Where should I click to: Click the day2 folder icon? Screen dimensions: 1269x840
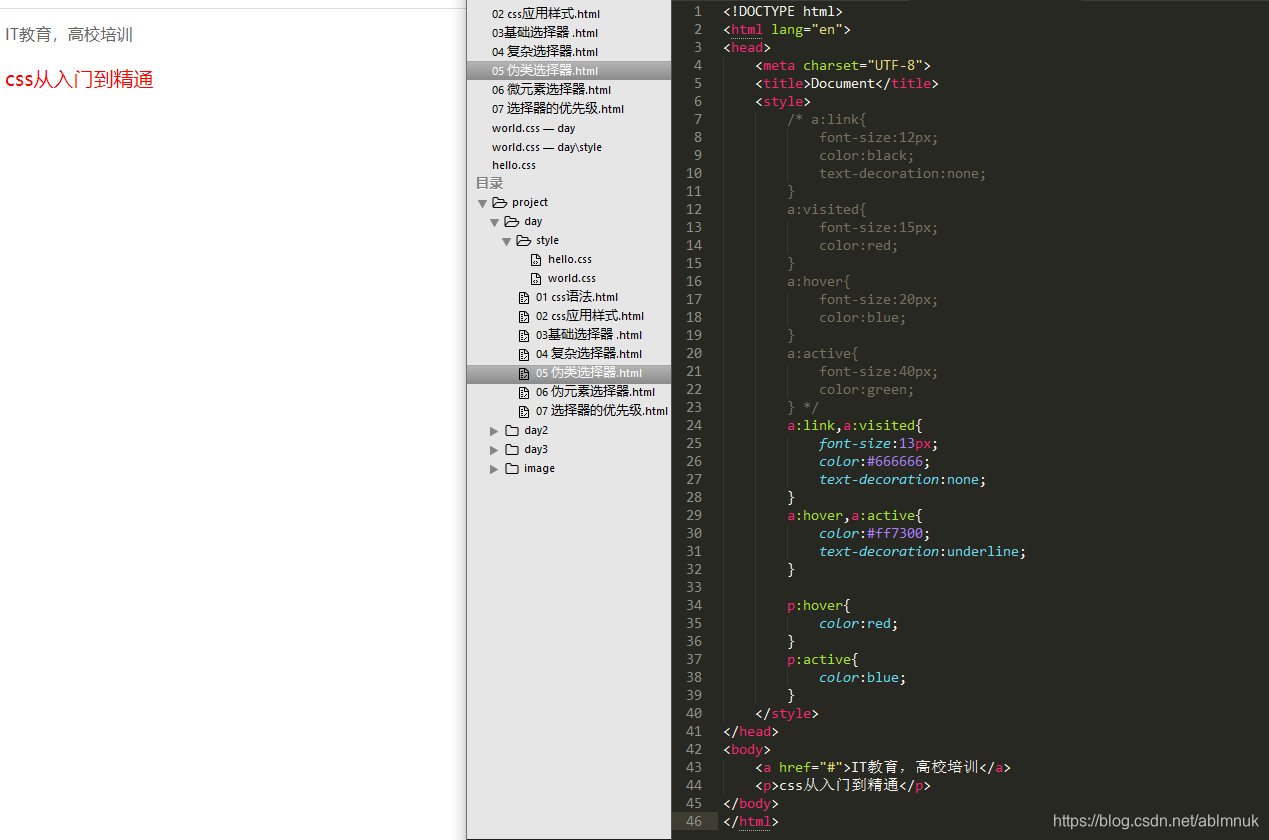[512, 430]
